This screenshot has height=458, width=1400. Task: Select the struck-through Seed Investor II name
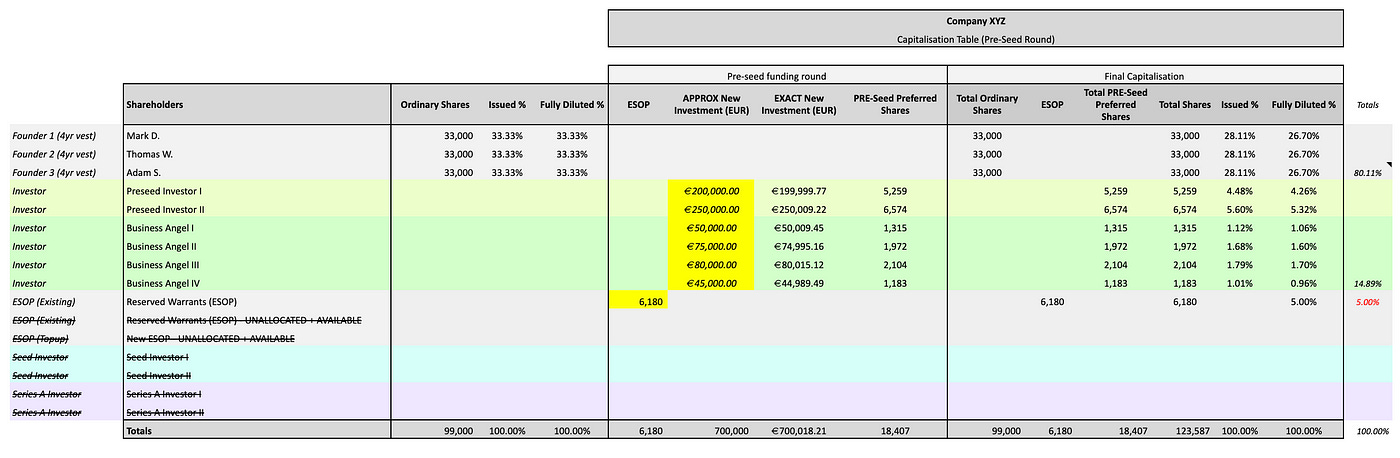[x=159, y=375]
